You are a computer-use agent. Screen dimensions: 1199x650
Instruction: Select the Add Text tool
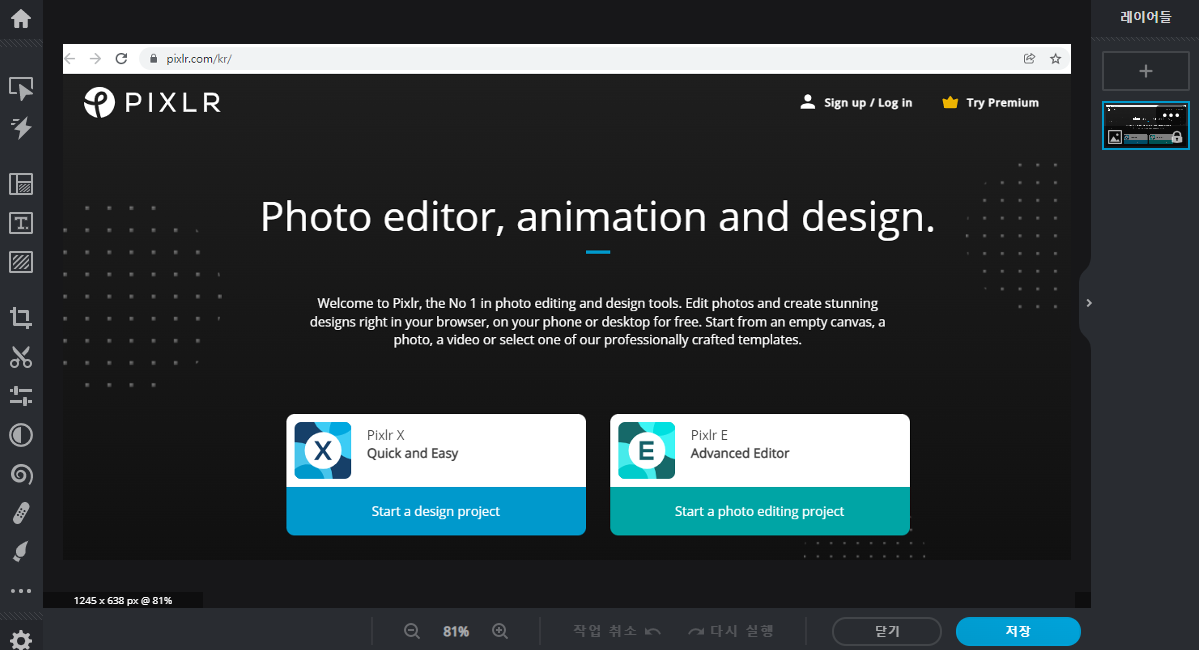pos(21,223)
